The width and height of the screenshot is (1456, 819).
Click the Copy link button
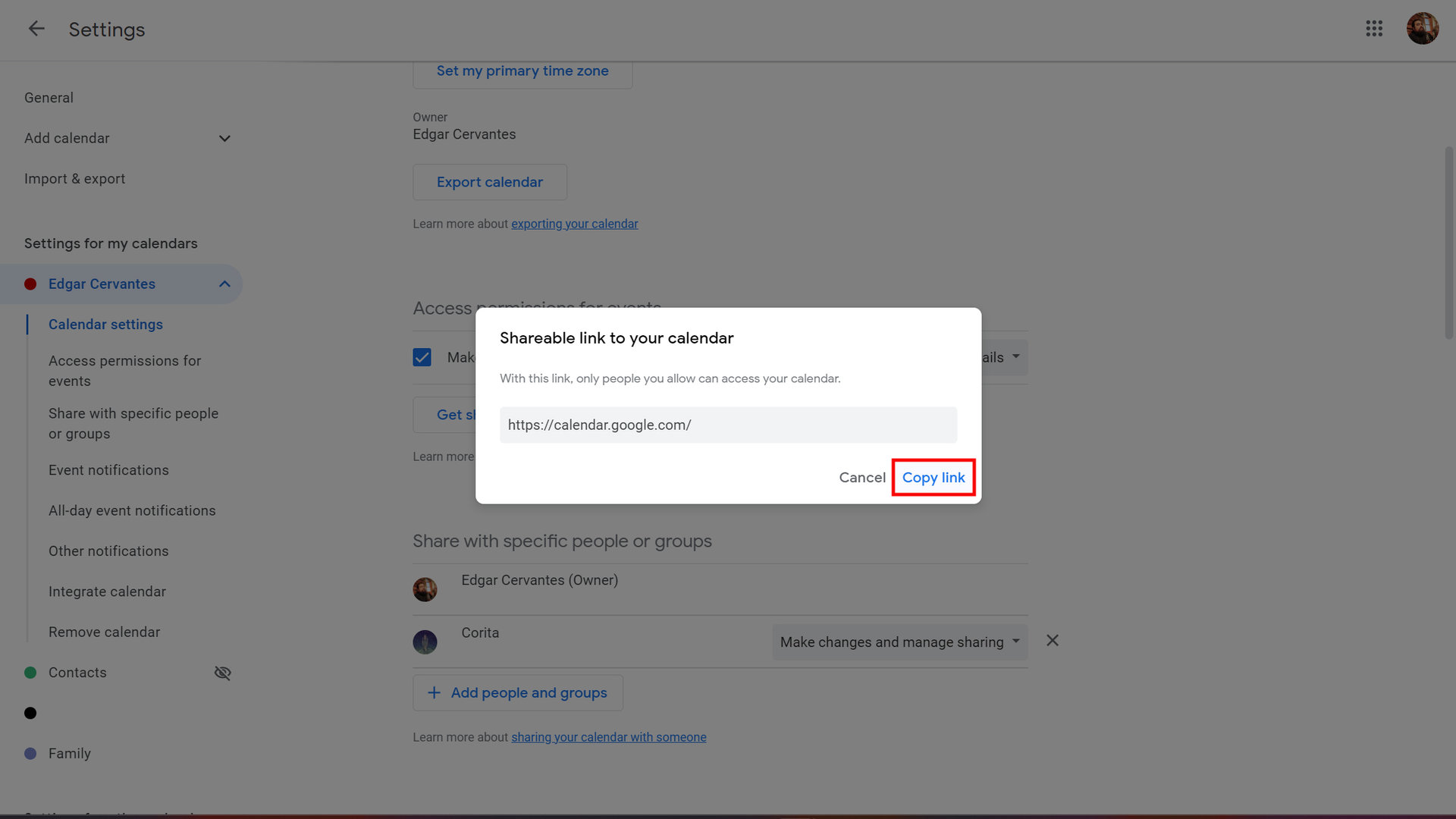[933, 478]
